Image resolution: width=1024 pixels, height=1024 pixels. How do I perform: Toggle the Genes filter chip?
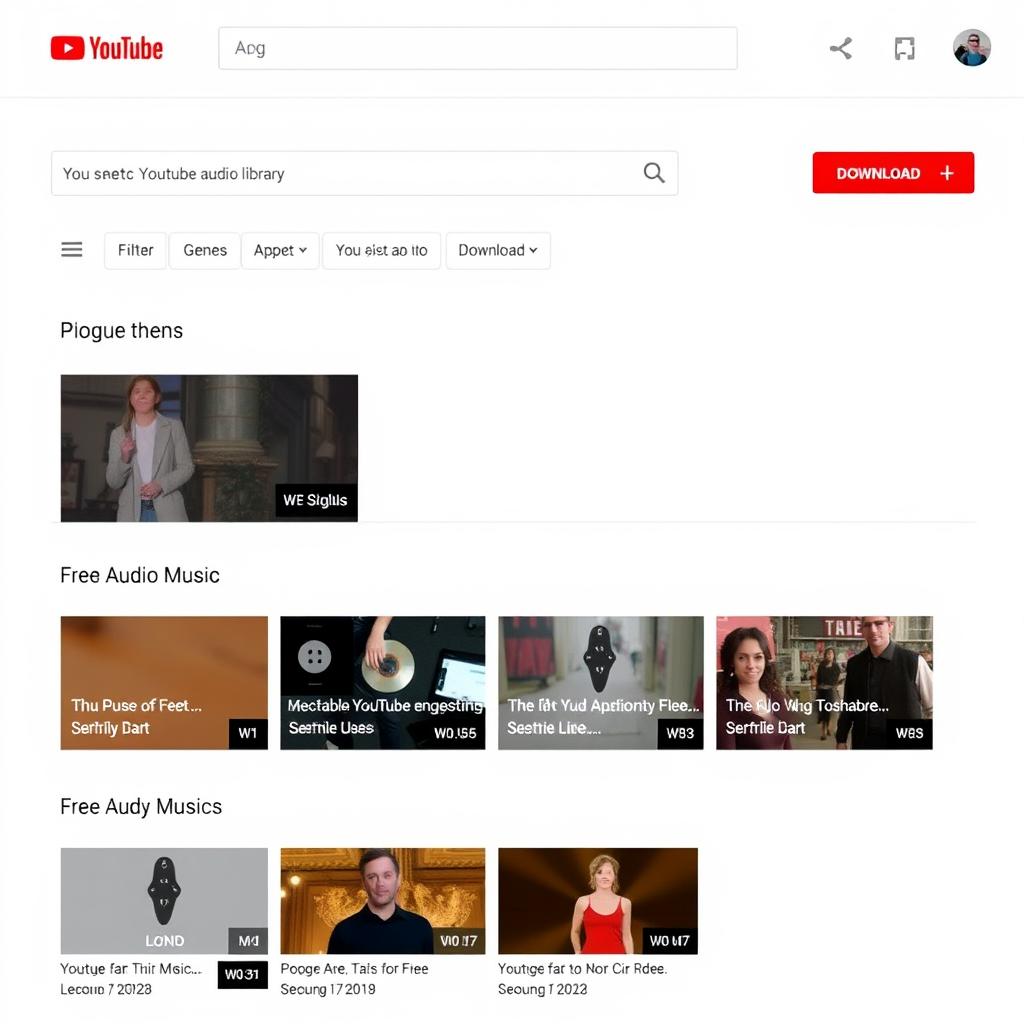coord(204,250)
